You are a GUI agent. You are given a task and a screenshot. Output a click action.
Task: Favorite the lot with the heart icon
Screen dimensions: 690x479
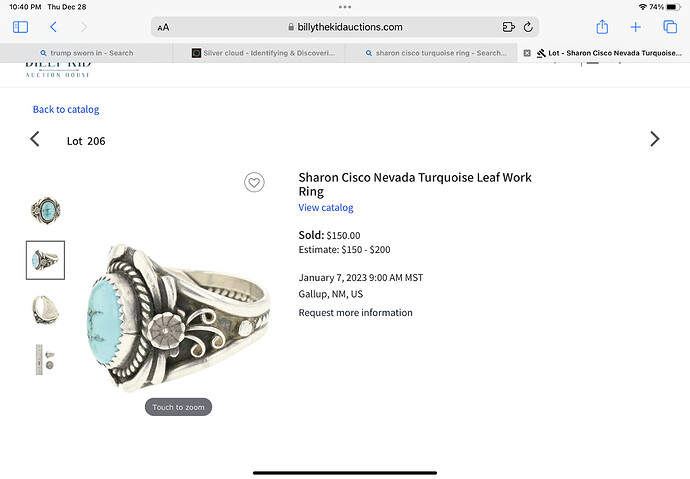254,182
